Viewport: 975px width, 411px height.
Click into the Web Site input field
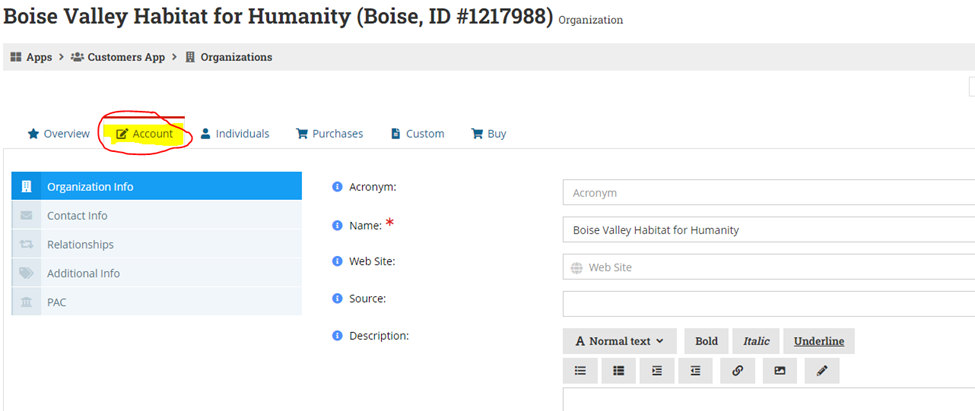[x=769, y=267]
